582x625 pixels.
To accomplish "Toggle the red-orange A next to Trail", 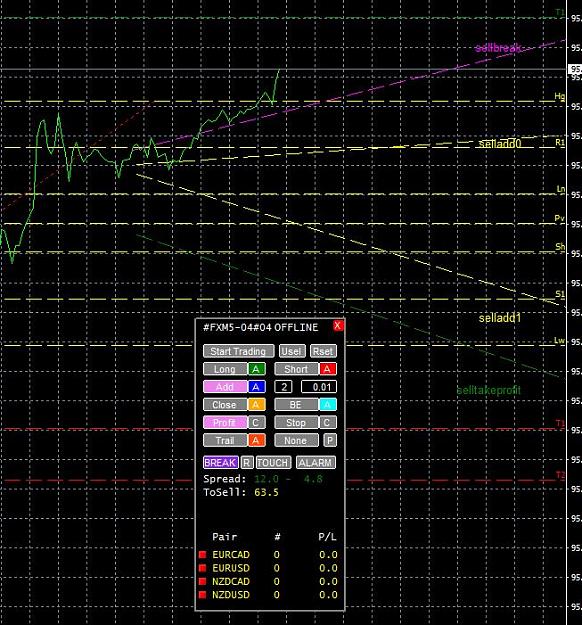I will [x=256, y=440].
